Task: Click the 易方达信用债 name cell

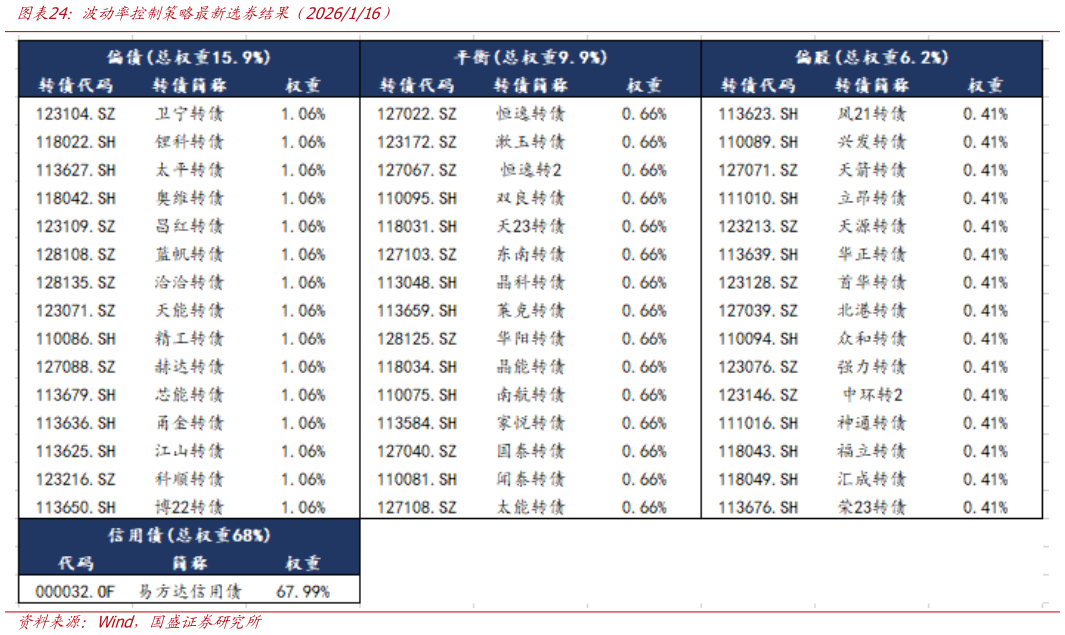Action: (189, 592)
